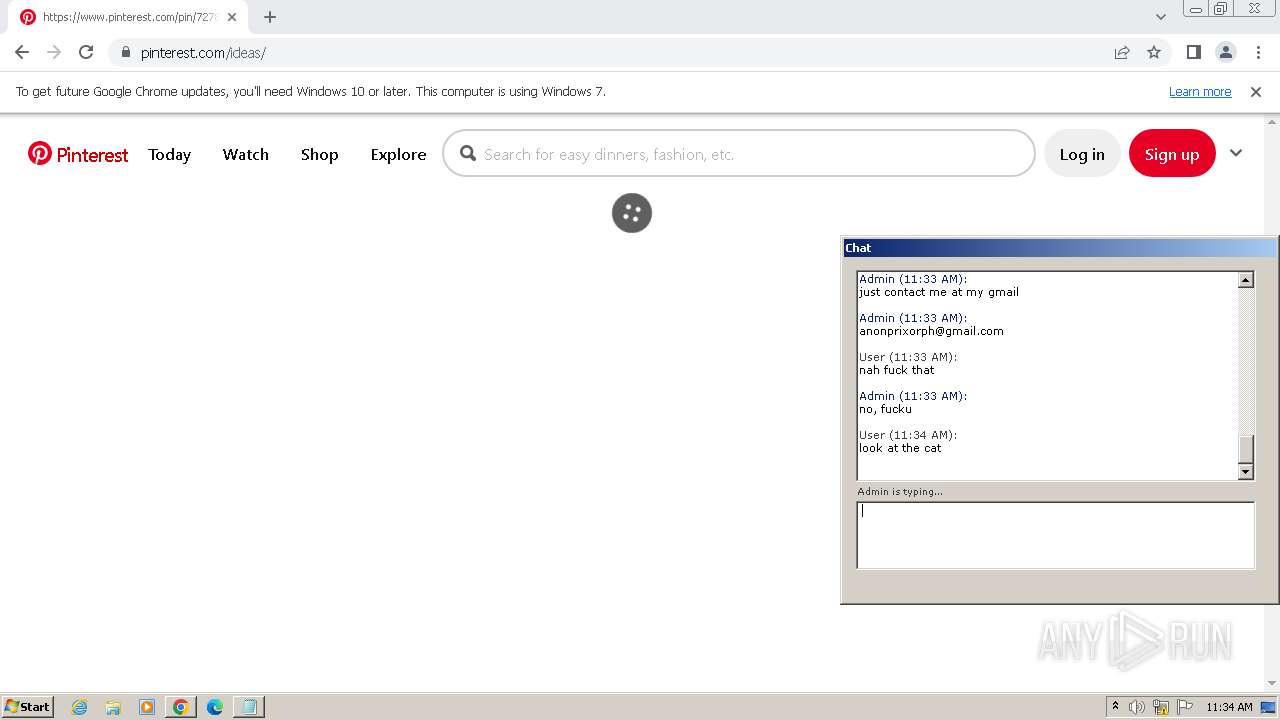The image size is (1280, 720).
Task: Open the Explore page
Action: [x=398, y=154]
